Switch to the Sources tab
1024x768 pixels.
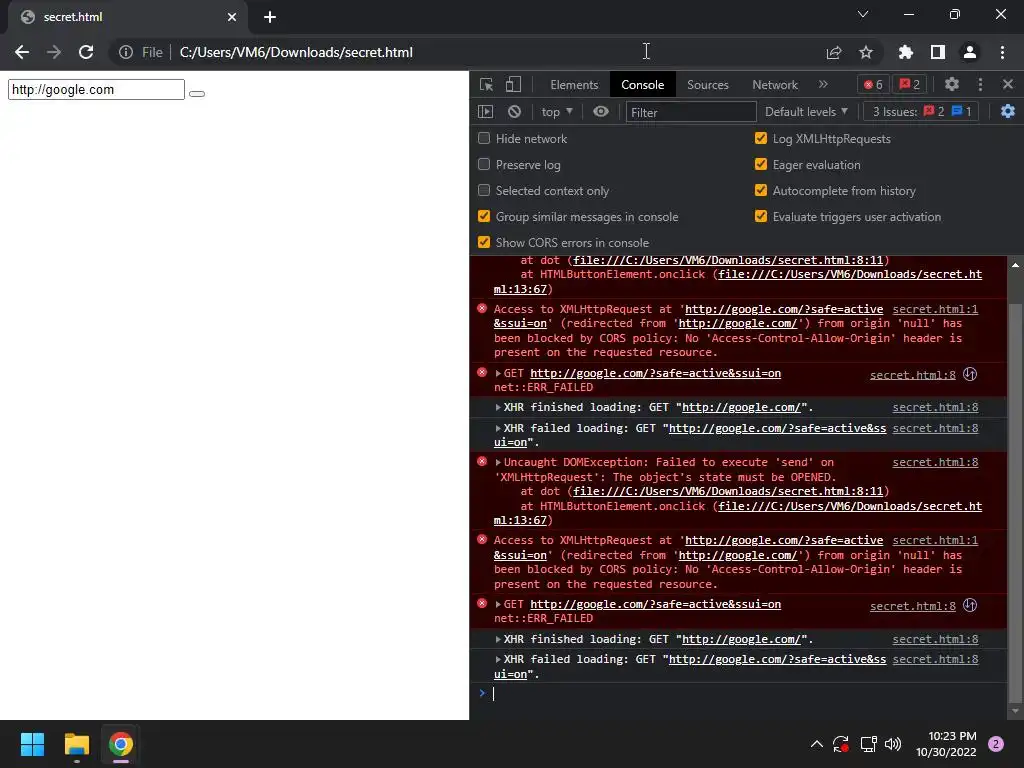point(707,85)
